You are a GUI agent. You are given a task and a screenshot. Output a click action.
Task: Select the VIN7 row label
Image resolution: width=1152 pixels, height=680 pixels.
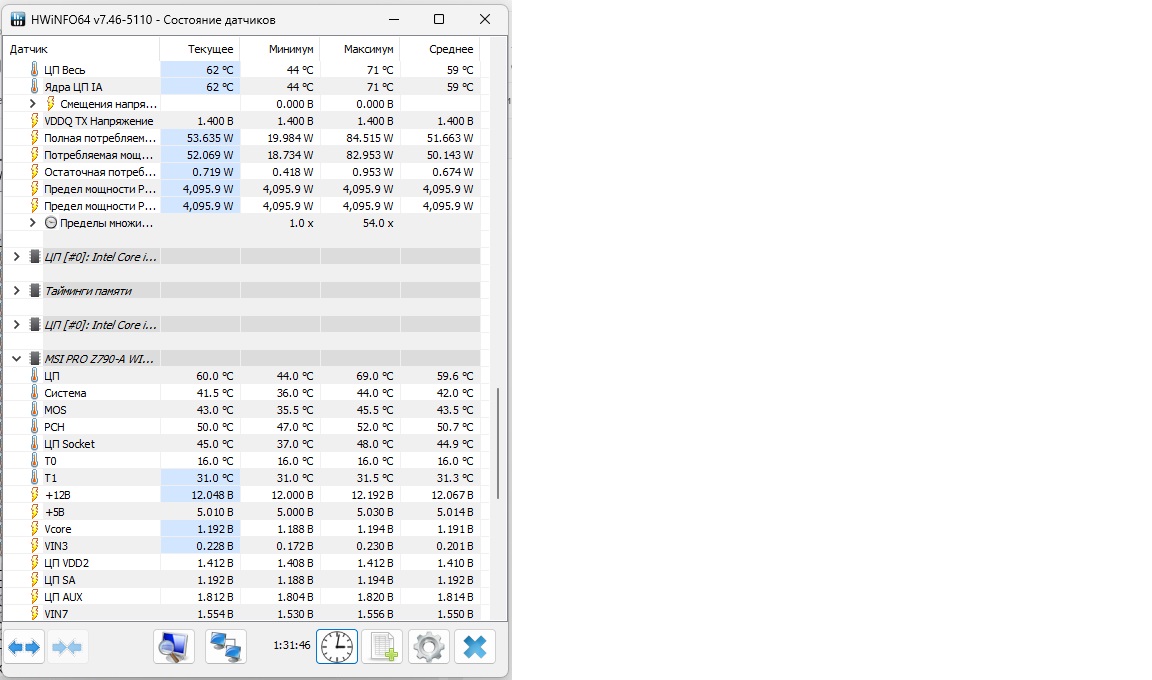[x=56, y=614]
